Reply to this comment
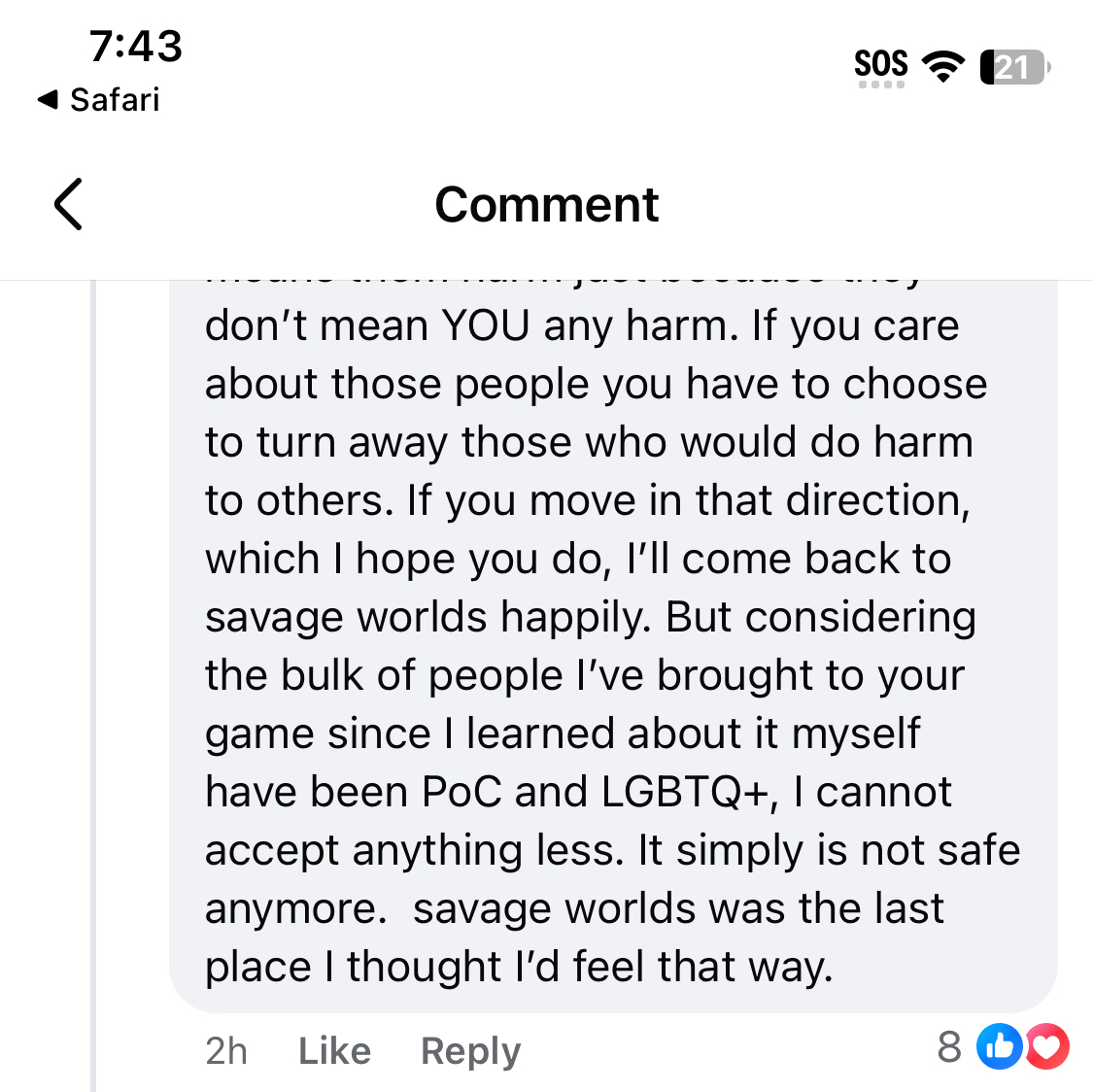Screen dimensions: 1093x1092 pyautogui.click(x=470, y=1050)
